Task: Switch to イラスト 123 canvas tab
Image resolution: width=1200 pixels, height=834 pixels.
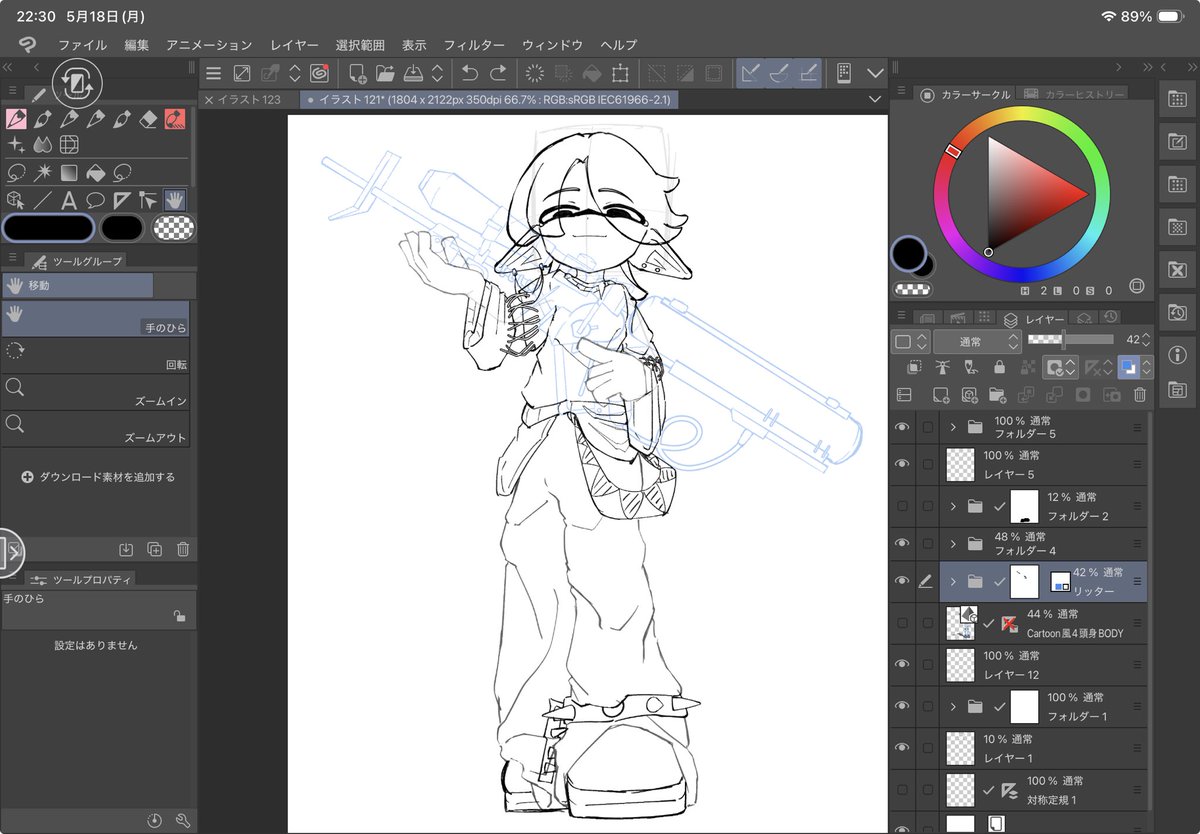Action: pos(249,99)
